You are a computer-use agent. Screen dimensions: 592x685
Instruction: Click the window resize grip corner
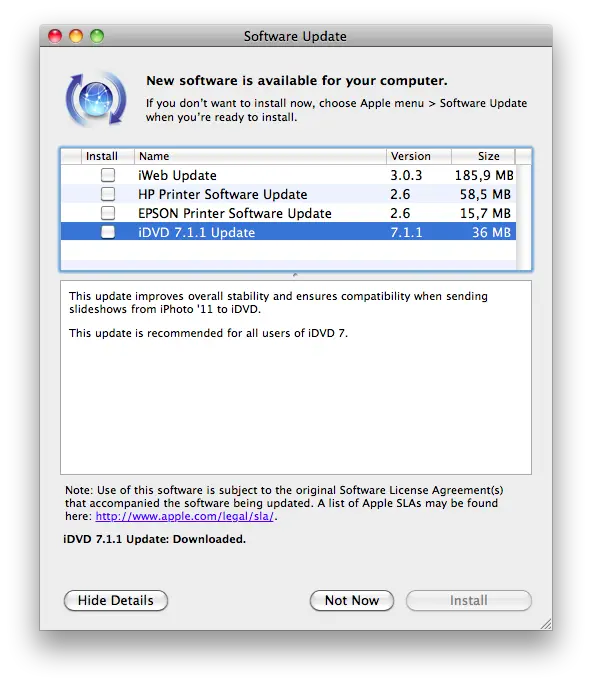[x=546, y=624]
